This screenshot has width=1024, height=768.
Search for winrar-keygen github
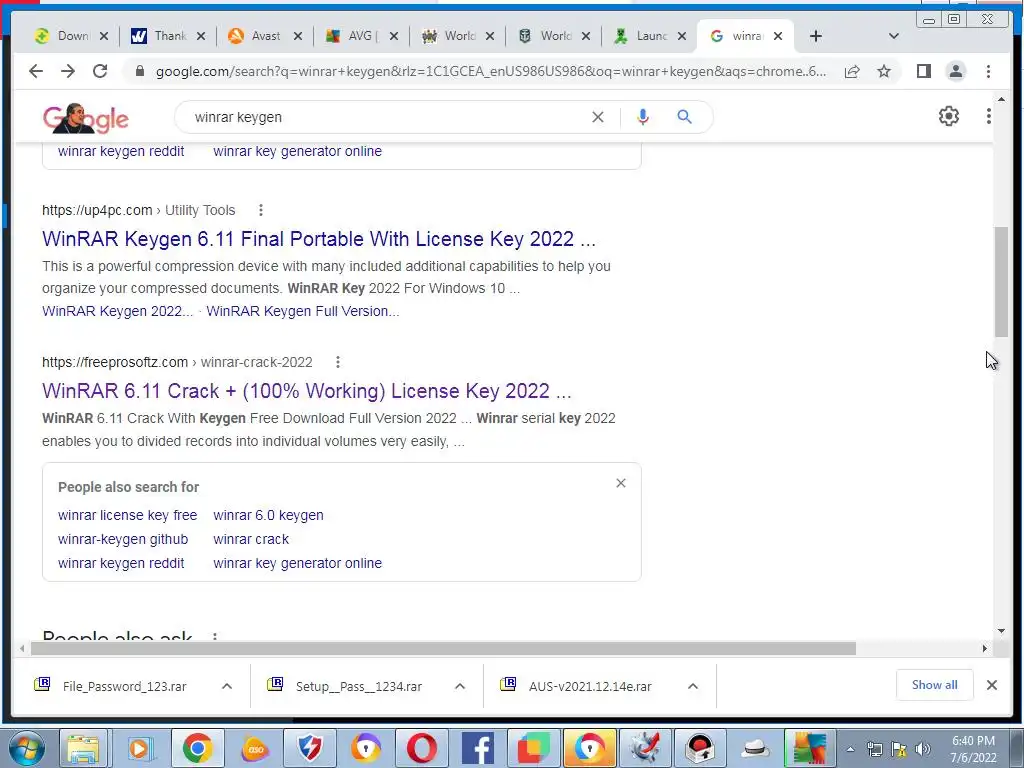coord(123,539)
